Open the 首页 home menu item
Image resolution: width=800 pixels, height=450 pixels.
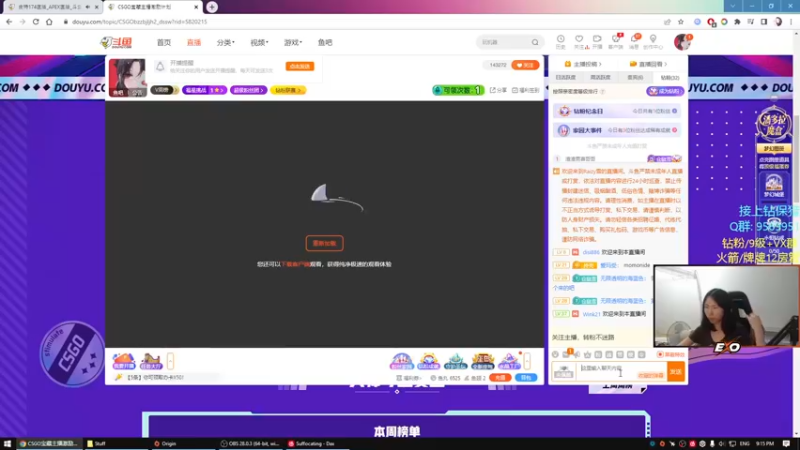coord(164,42)
